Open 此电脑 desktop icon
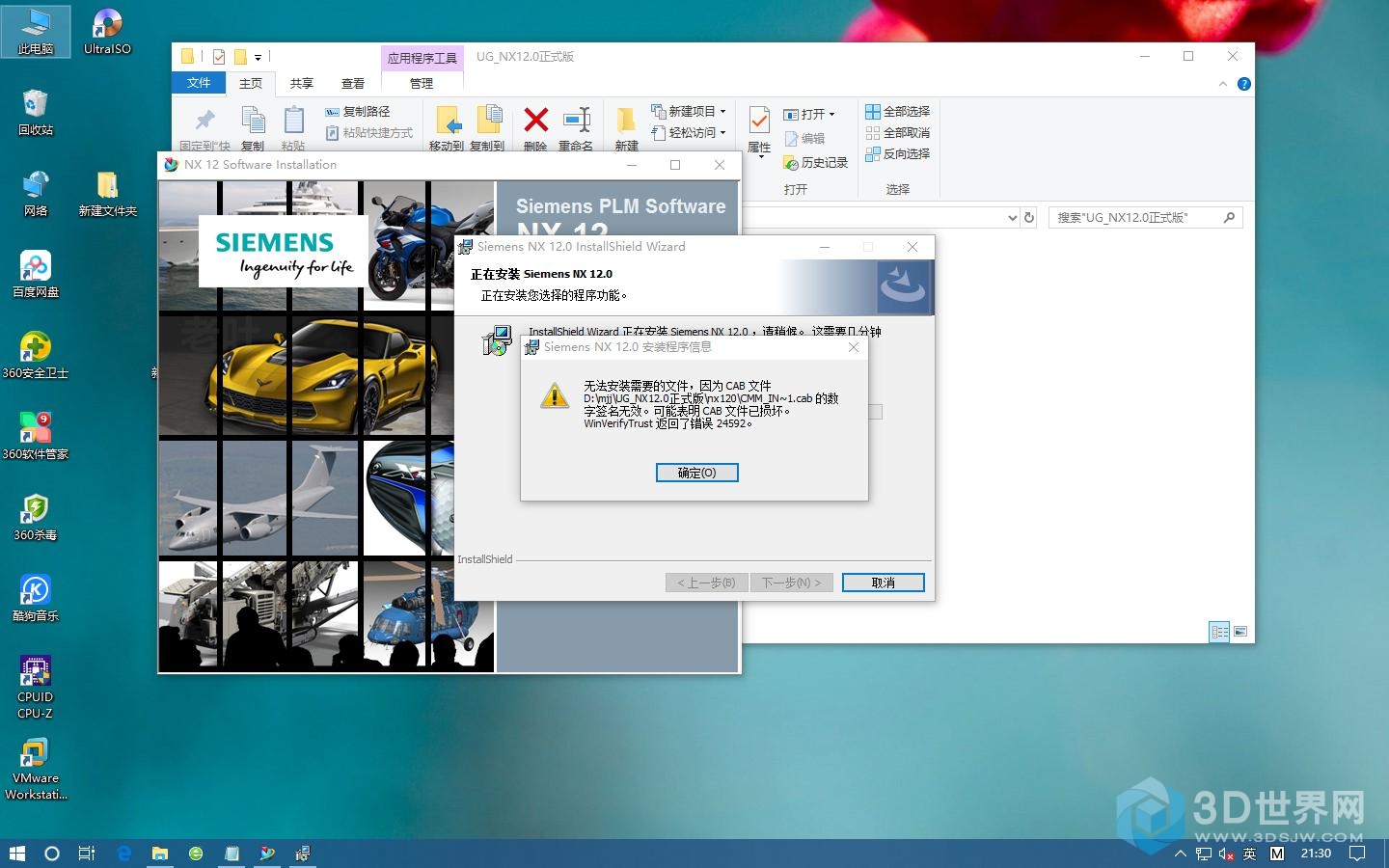Viewport: 1389px width, 868px height. click(35, 32)
